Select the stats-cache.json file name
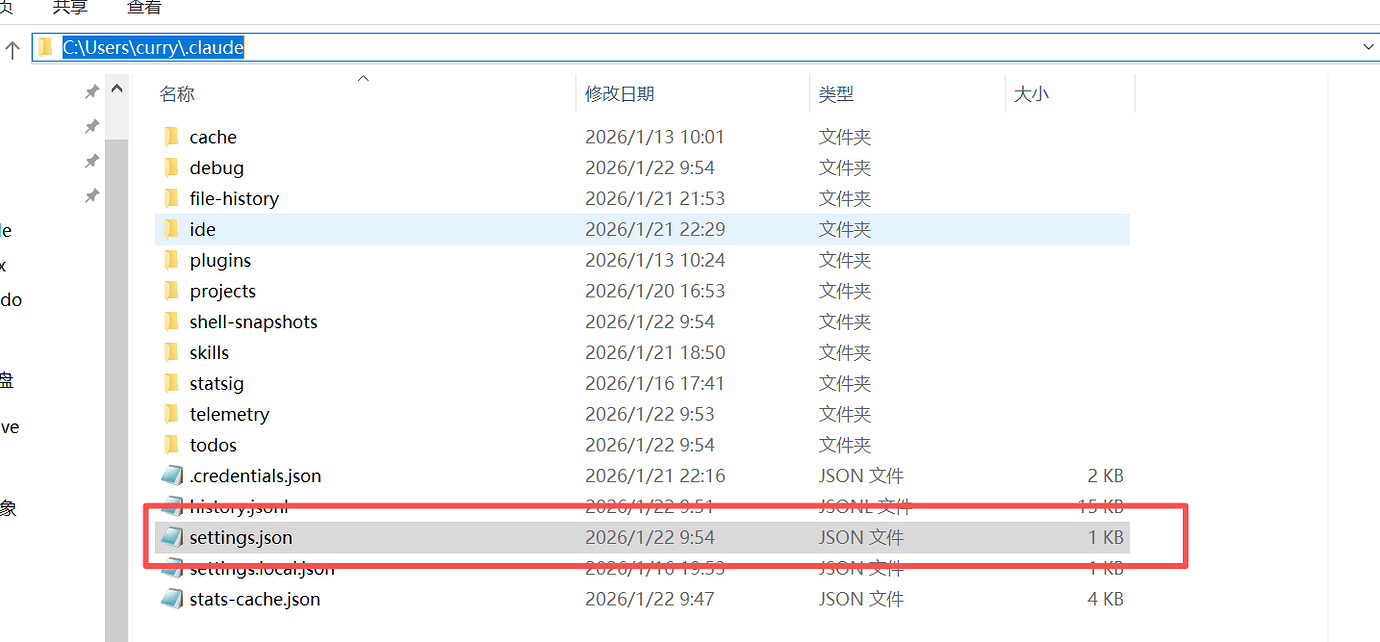Screen dimensions: 1380x642 pos(255,599)
